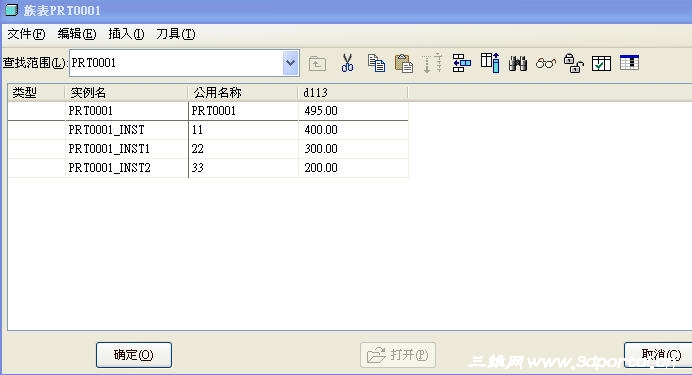Click the scissors cut icon
692x375 pixels.
tap(347, 63)
